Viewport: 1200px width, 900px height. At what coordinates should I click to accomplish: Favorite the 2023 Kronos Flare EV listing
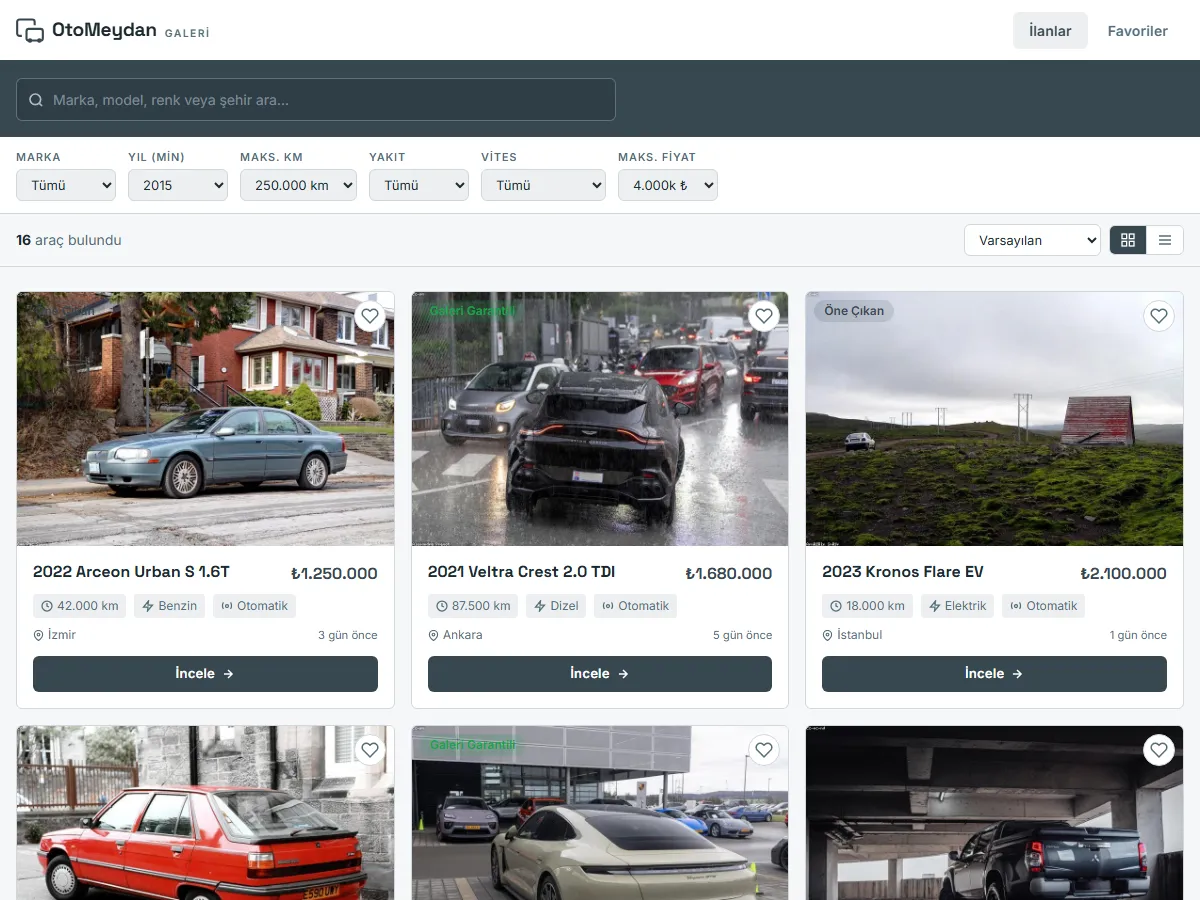point(1159,317)
